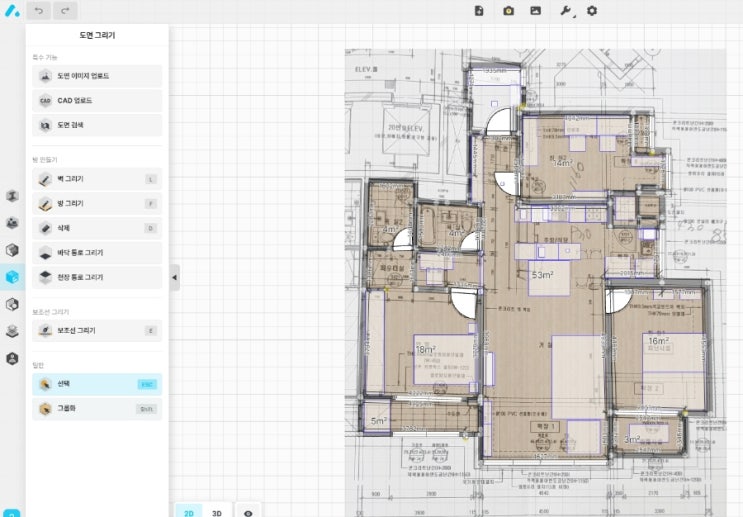Open the settings gear icon
The image size is (743, 517).
click(x=592, y=11)
